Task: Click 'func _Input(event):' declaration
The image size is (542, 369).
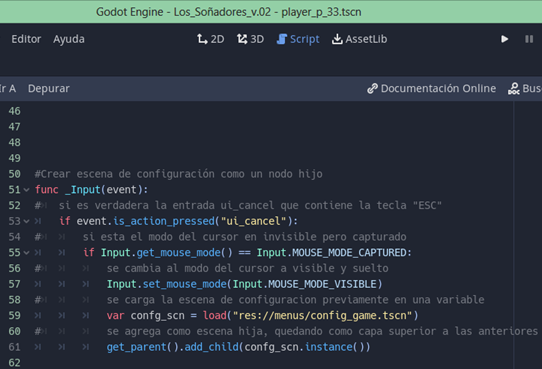Action: (x=91, y=190)
